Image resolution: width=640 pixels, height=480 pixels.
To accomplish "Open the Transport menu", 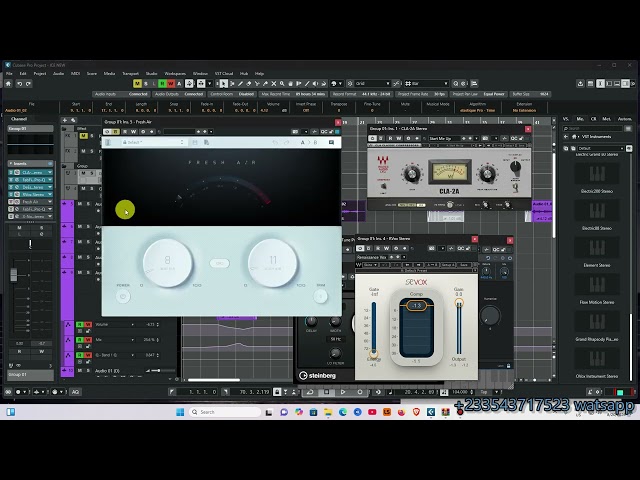I will coord(131,73).
